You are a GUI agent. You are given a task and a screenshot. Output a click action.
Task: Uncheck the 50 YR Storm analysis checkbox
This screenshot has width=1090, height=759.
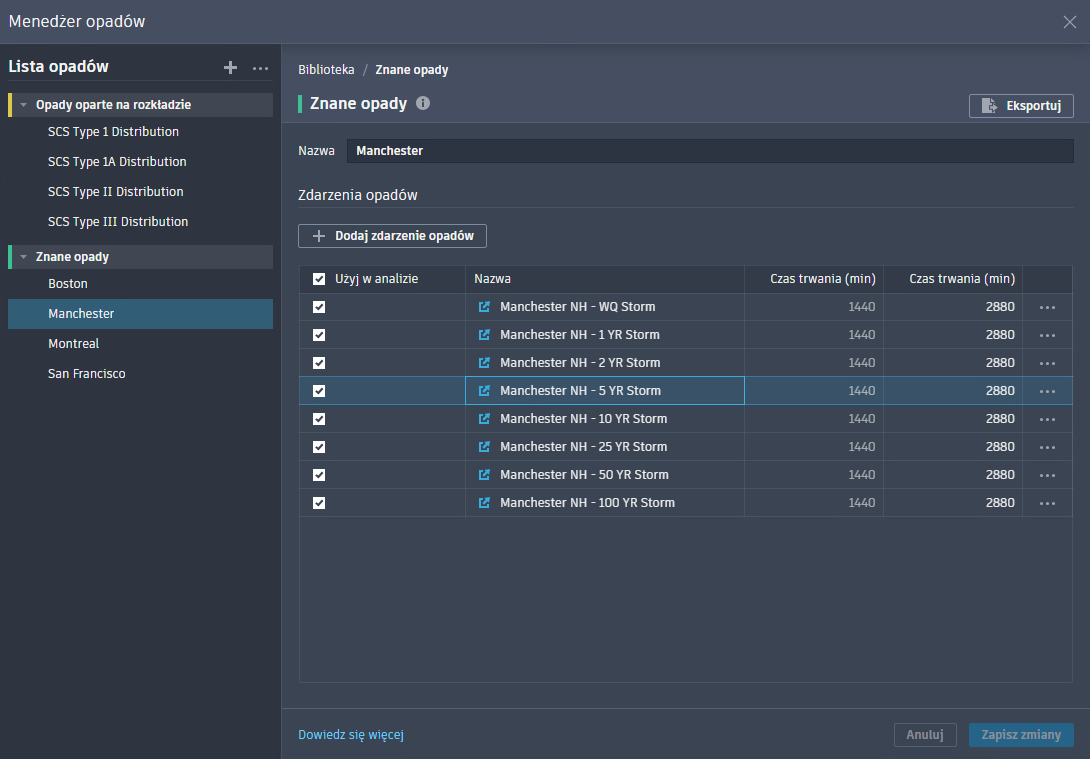tap(319, 475)
